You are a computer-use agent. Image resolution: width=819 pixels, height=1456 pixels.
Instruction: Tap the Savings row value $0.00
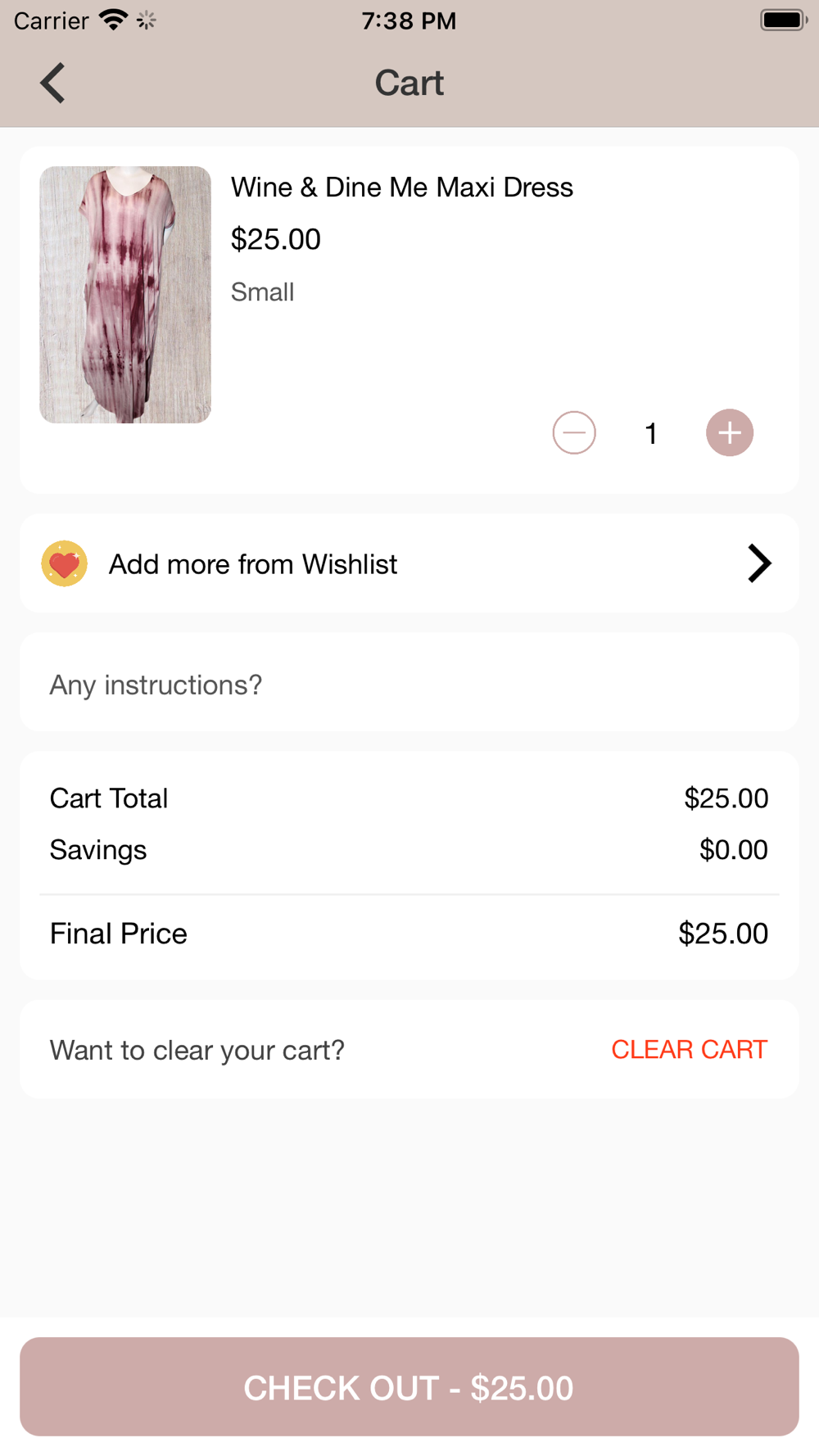[734, 850]
